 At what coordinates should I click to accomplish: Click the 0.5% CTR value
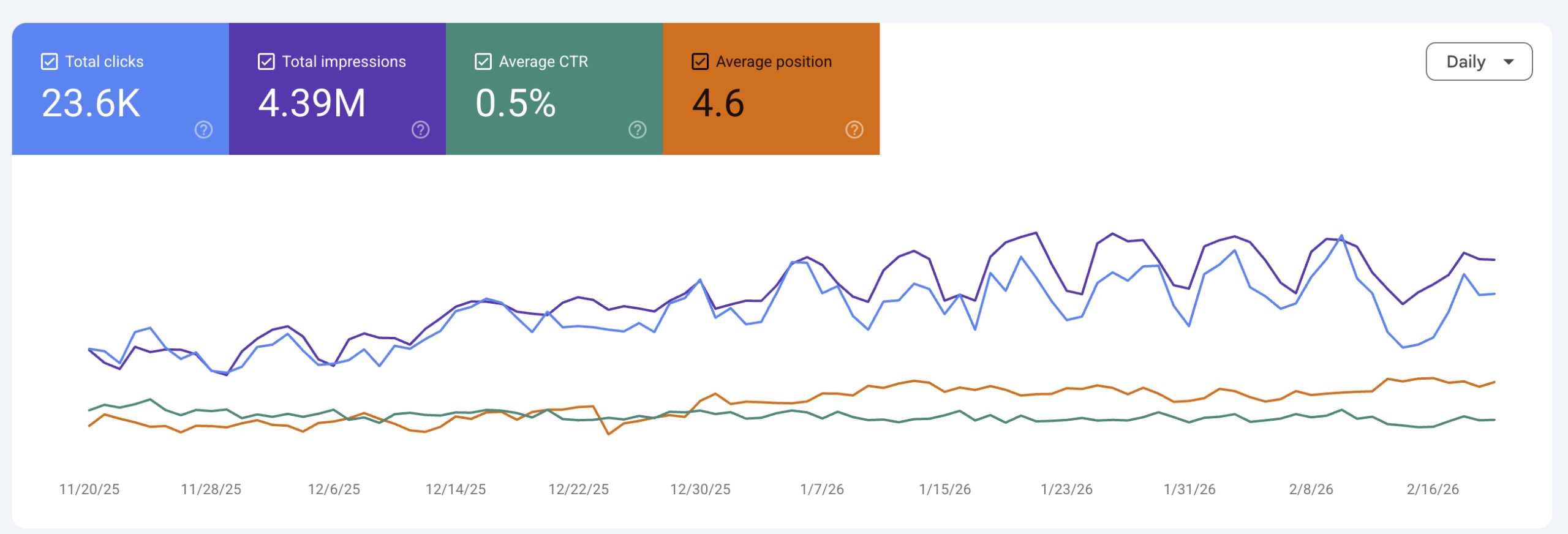click(515, 103)
